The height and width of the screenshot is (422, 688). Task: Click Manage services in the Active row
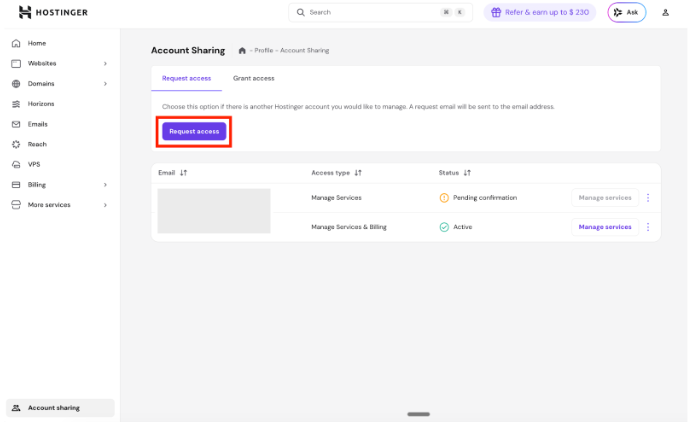tap(605, 227)
